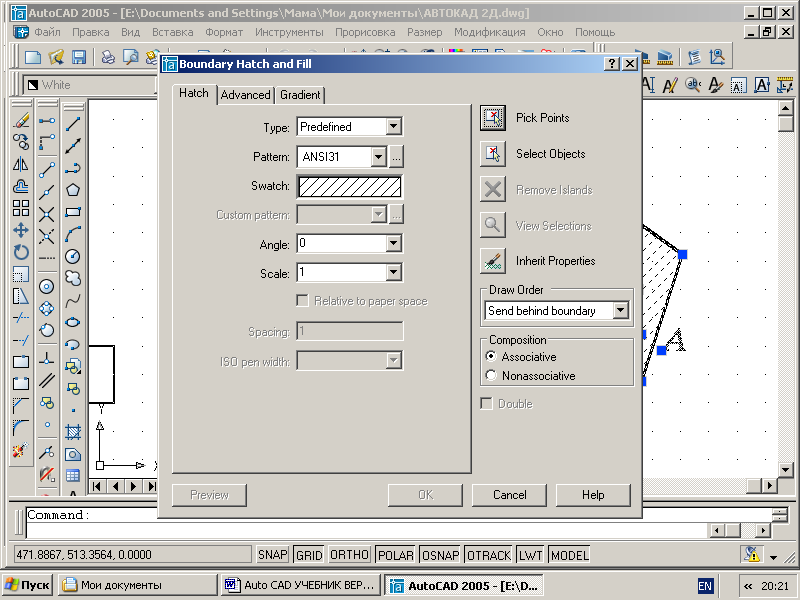Click the ellipsis button beside Pattern
This screenshot has height=600, width=800.
click(396, 157)
